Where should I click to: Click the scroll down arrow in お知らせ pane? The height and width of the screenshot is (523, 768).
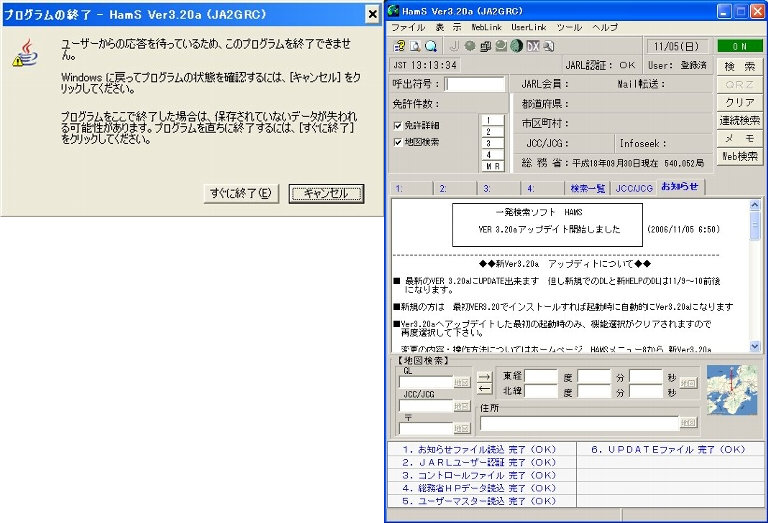coord(755,346)
